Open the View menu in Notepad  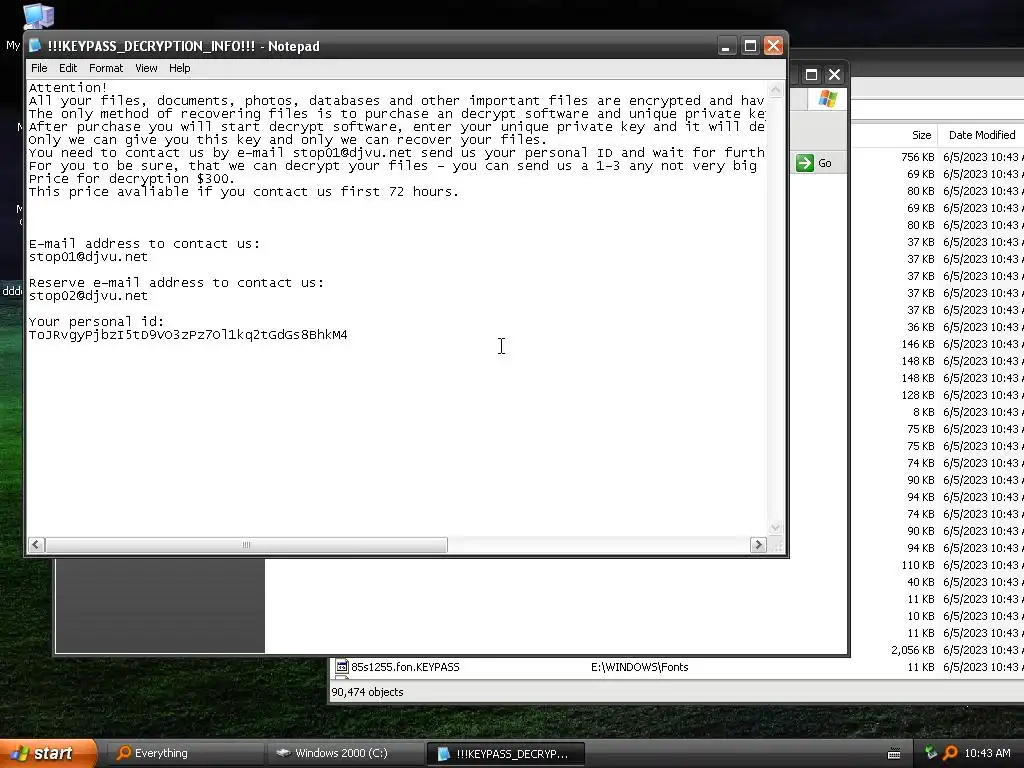146,68
